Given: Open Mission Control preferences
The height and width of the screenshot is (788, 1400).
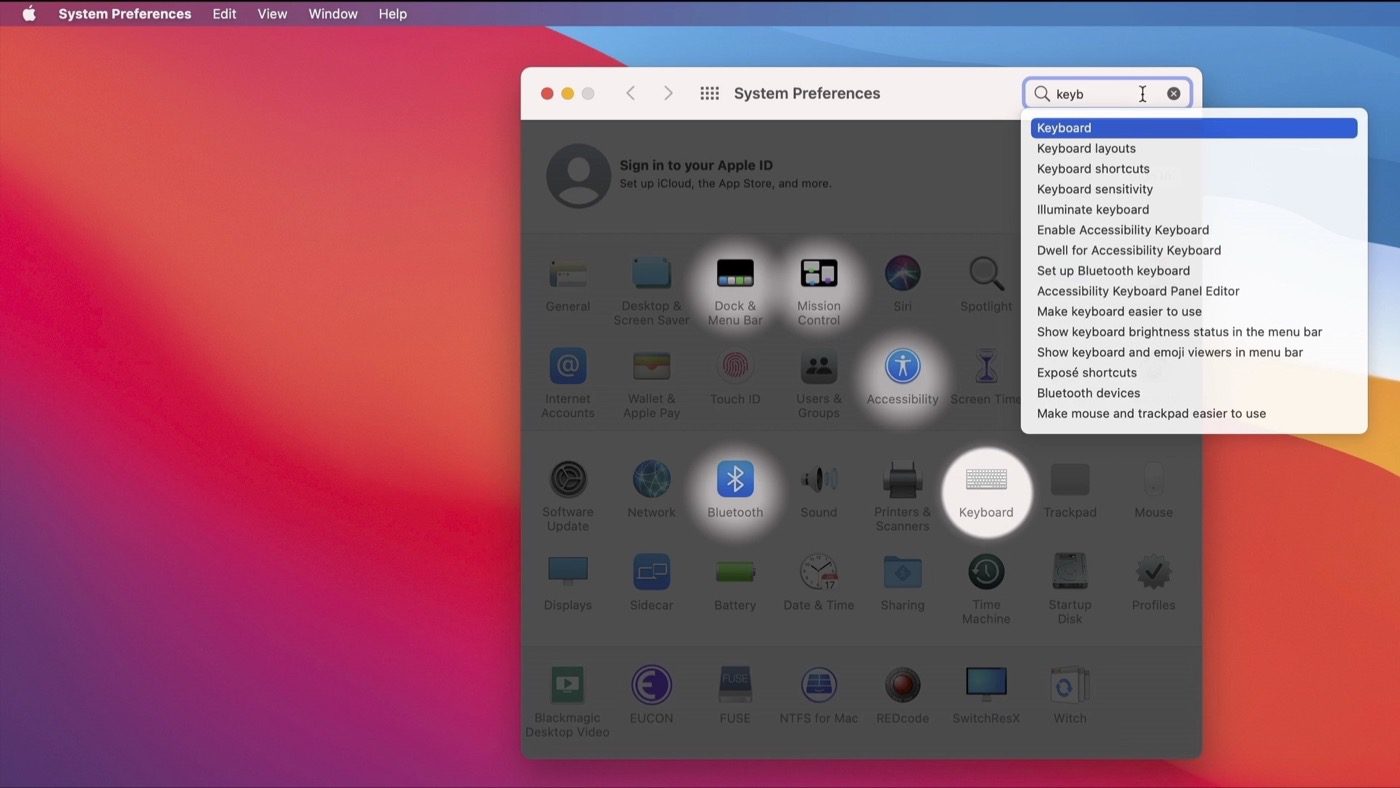Looking at the screenshot, I should pos(818,273).
